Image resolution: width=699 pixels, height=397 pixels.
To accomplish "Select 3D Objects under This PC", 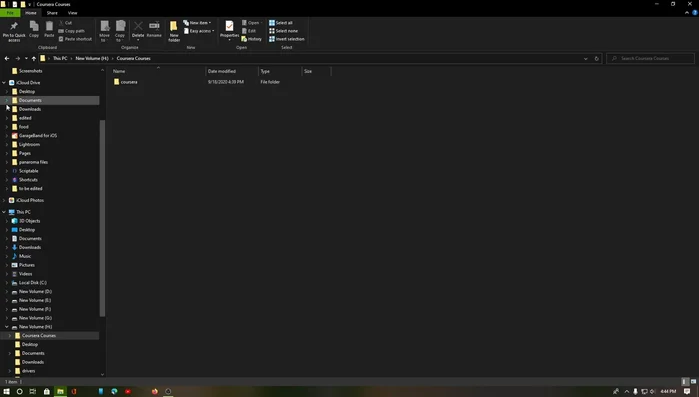I will click(x=29, y=221).
